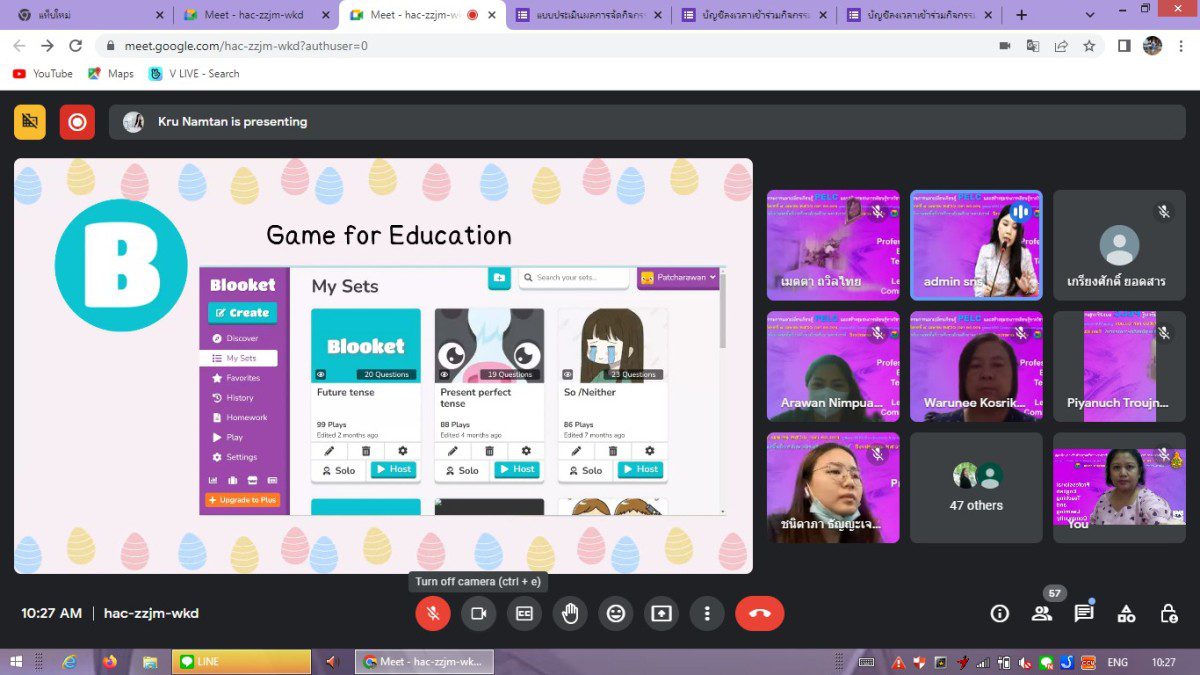1200x675 pixels.
Task: Go forward in browser history
Action: (47, 46)
